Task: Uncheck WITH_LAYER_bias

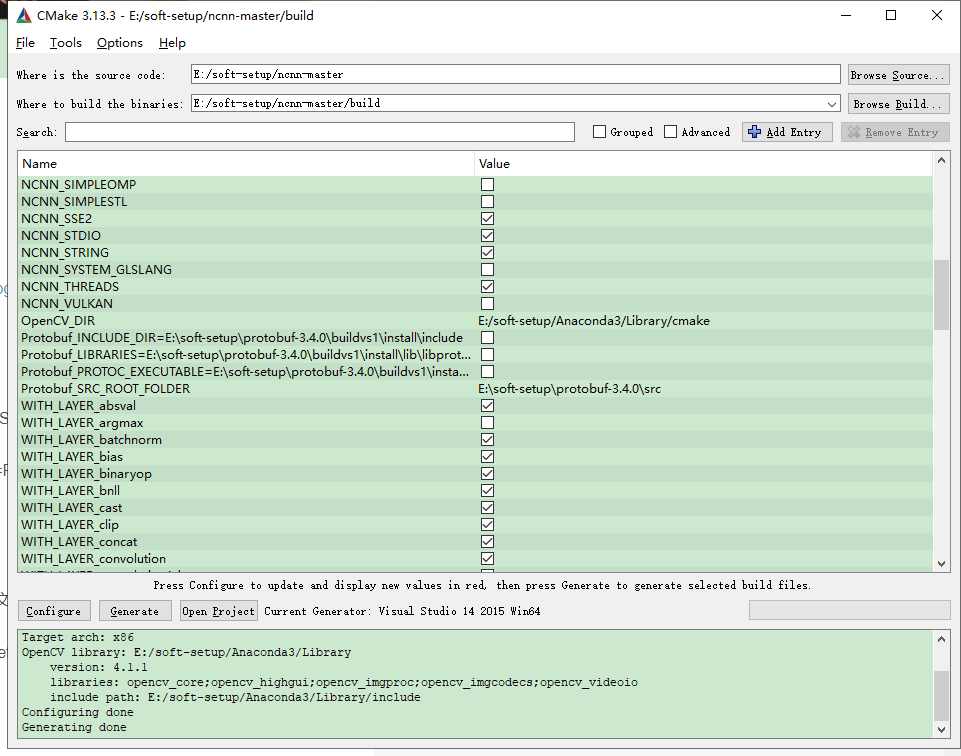Action: tap(487, 457)
